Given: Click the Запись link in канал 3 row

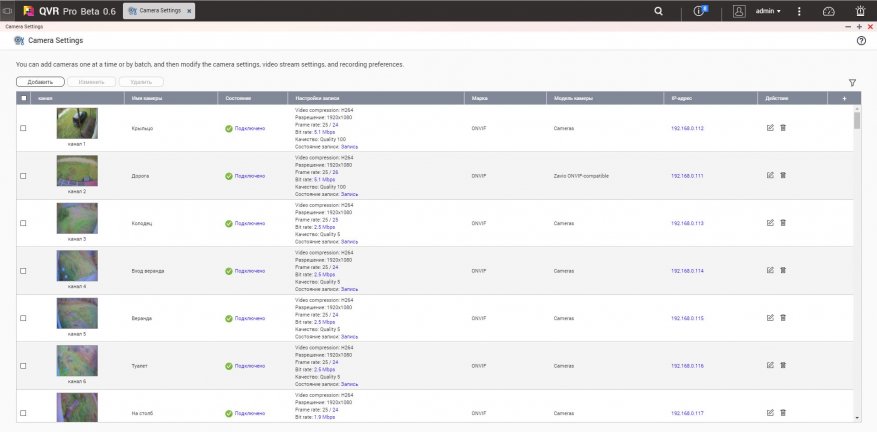Looking at the screenshot, I should [x=350, y=242].
